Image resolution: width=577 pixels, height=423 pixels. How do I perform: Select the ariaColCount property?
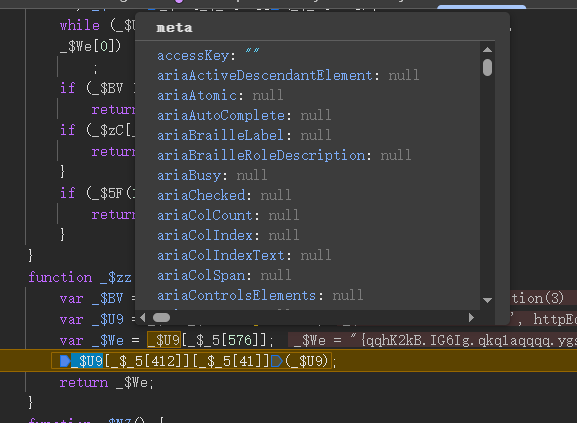click(x=228, y=215)
